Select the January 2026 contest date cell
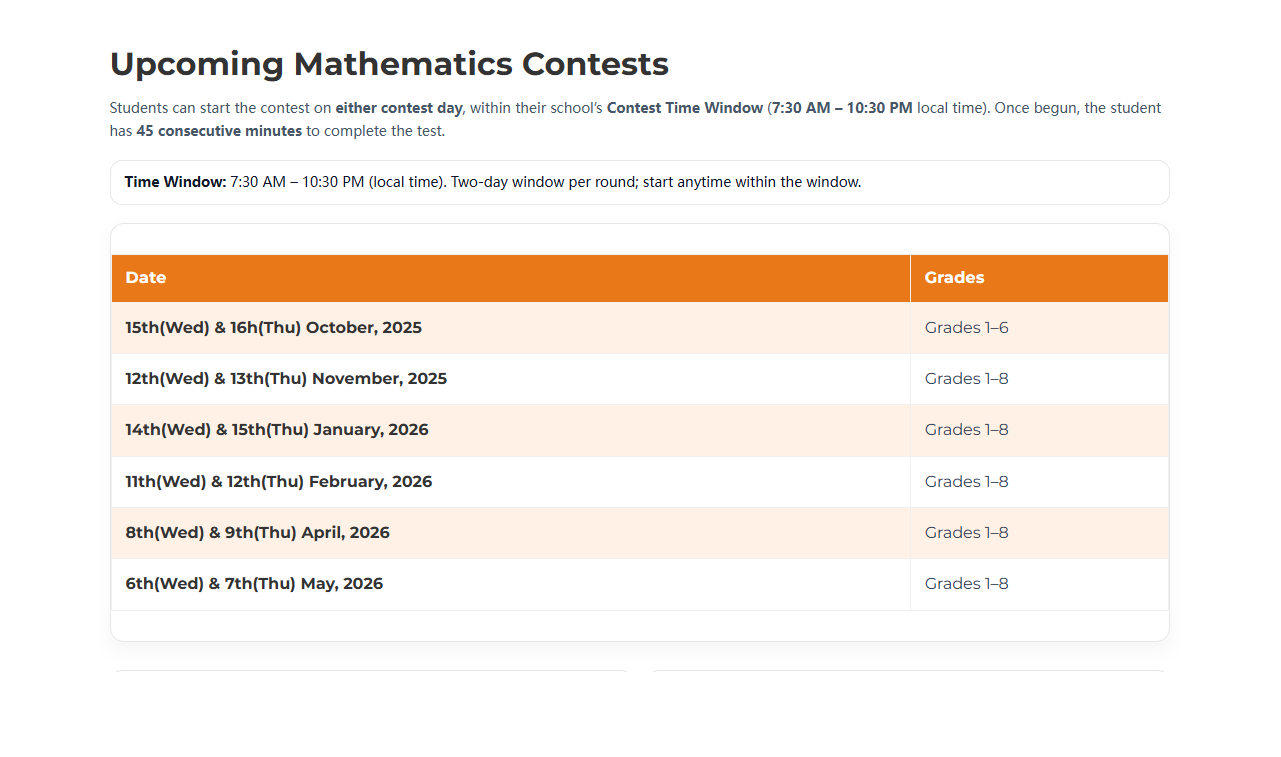1281x757 pixels. 277,430
